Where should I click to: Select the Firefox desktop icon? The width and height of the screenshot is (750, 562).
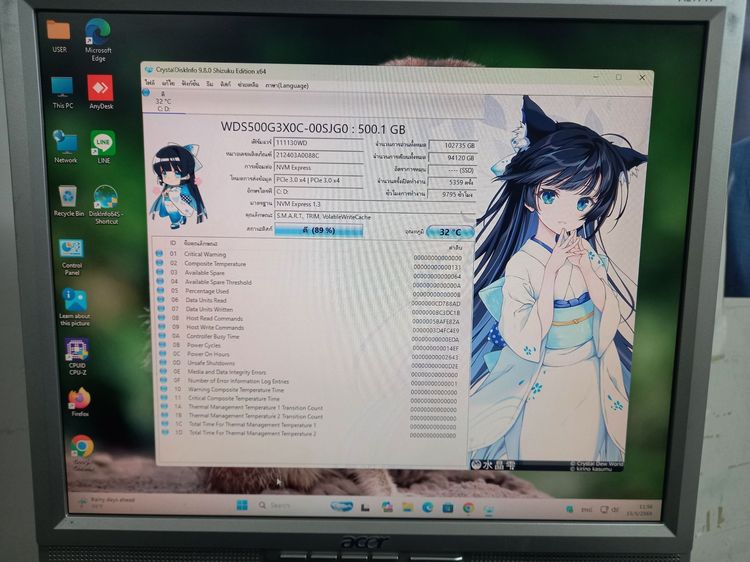[x=80, y=402]
